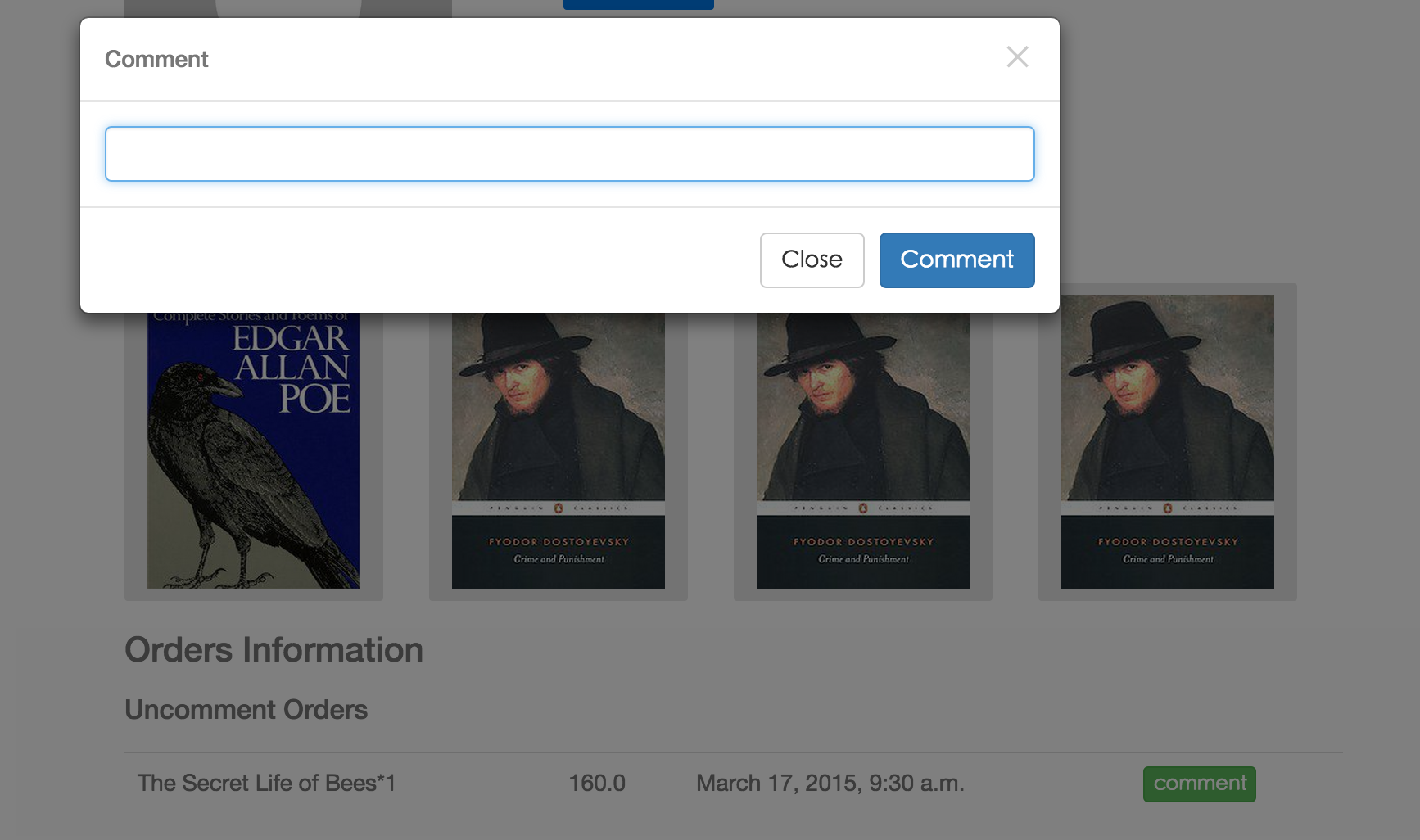
Task: Submit with the blue Comment button
Action: point(956,260)
